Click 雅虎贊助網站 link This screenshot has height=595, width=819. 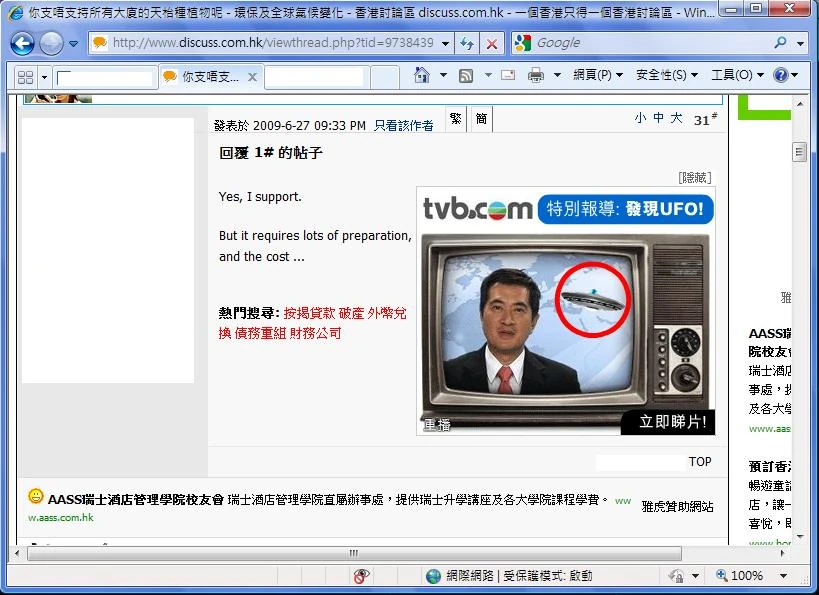pyautogui.click(x=677, y=506)
